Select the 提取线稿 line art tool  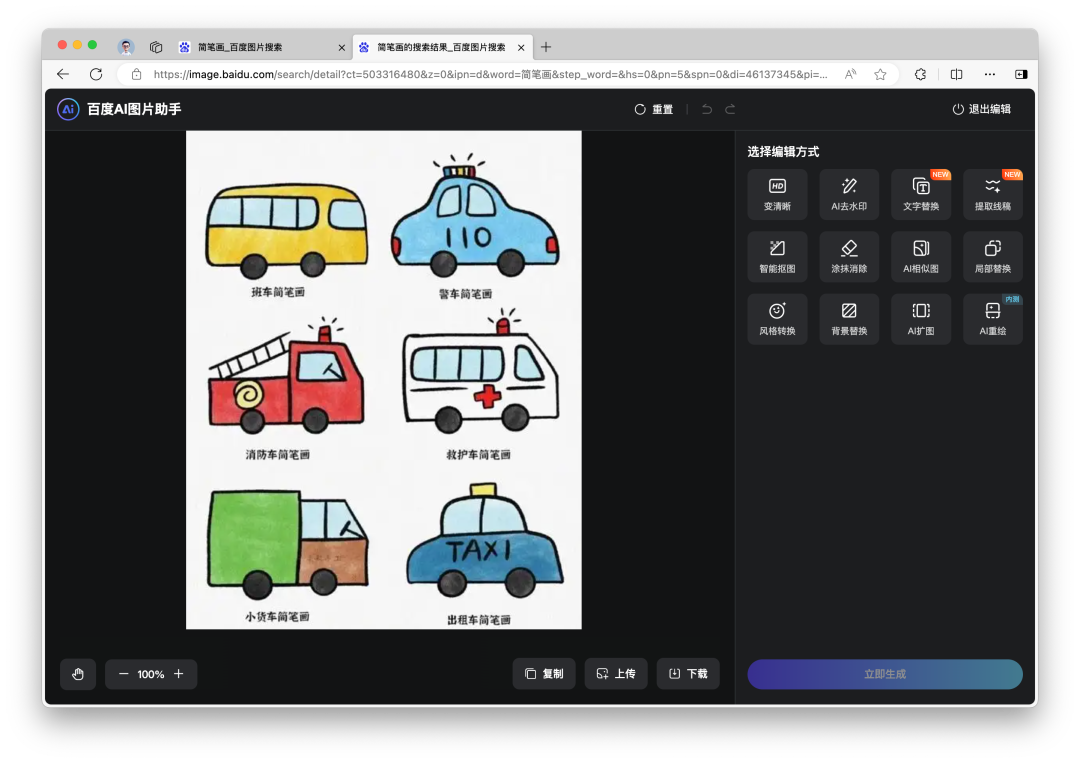point(993,194)
